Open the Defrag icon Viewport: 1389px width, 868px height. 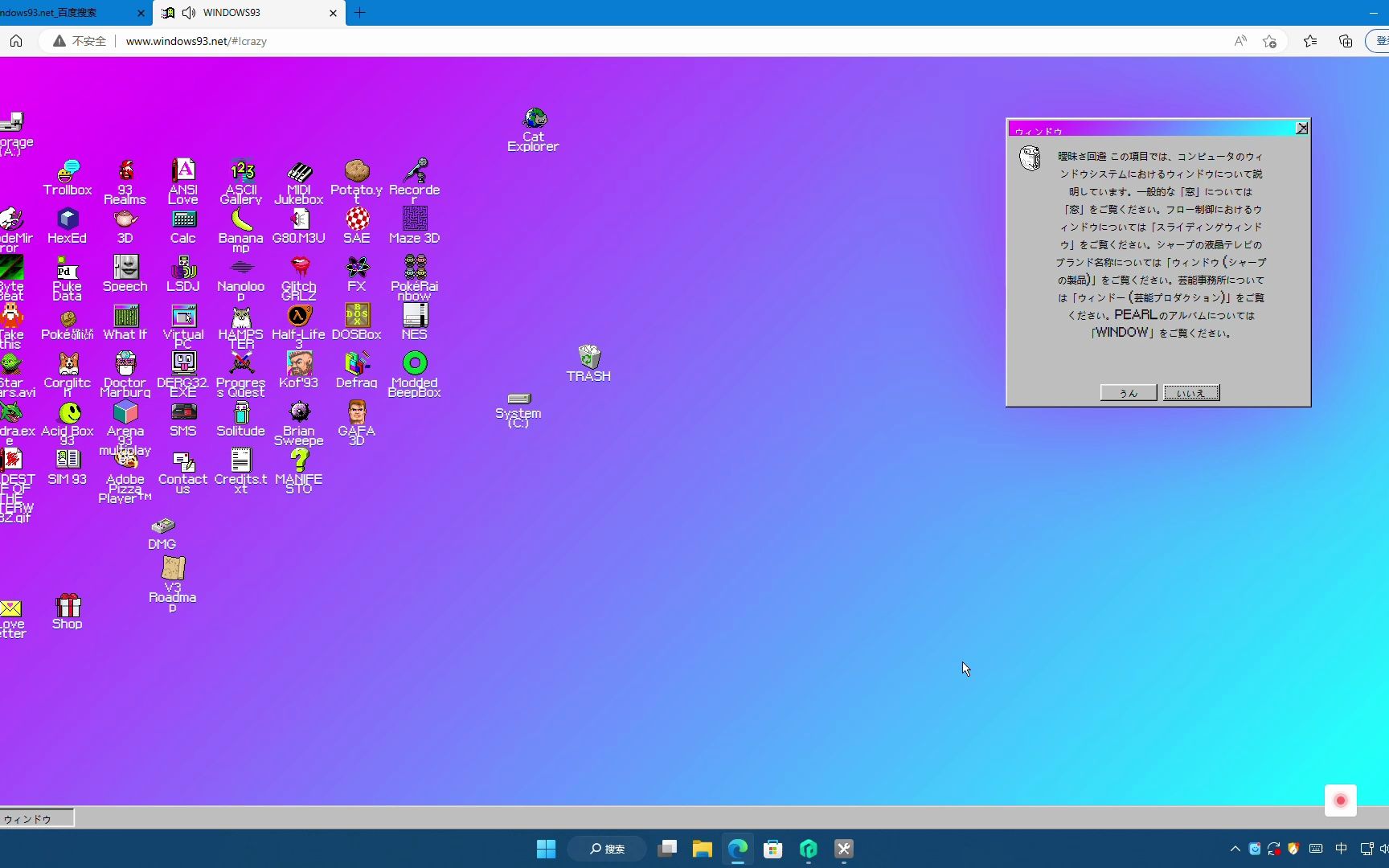(357, 370)
